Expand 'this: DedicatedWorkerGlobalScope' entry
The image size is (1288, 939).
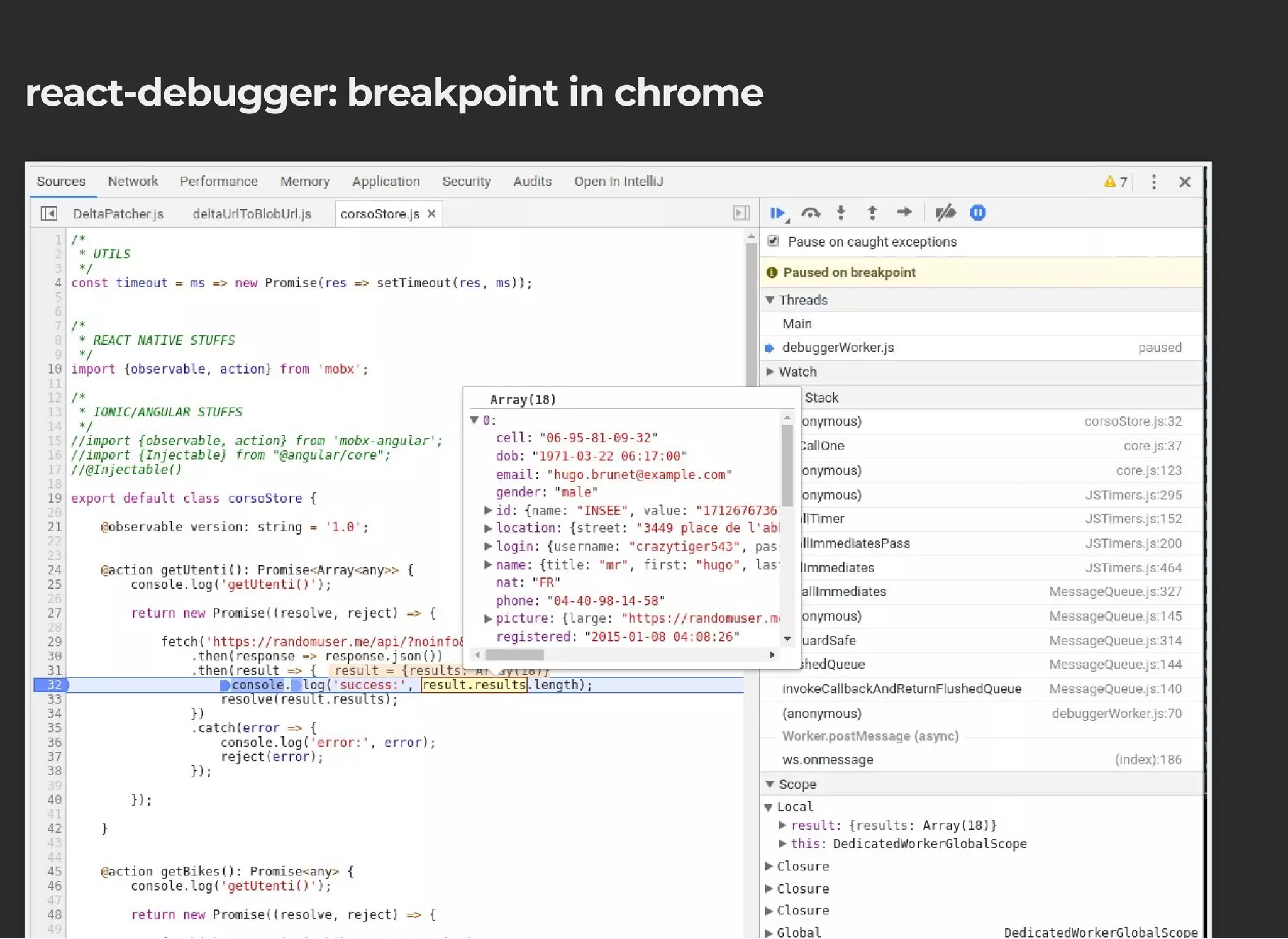pos(782,843)
